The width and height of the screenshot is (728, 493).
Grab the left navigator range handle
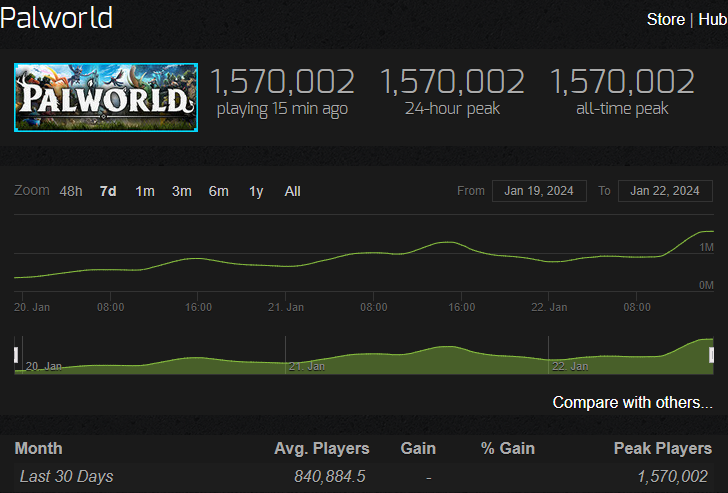16,355
